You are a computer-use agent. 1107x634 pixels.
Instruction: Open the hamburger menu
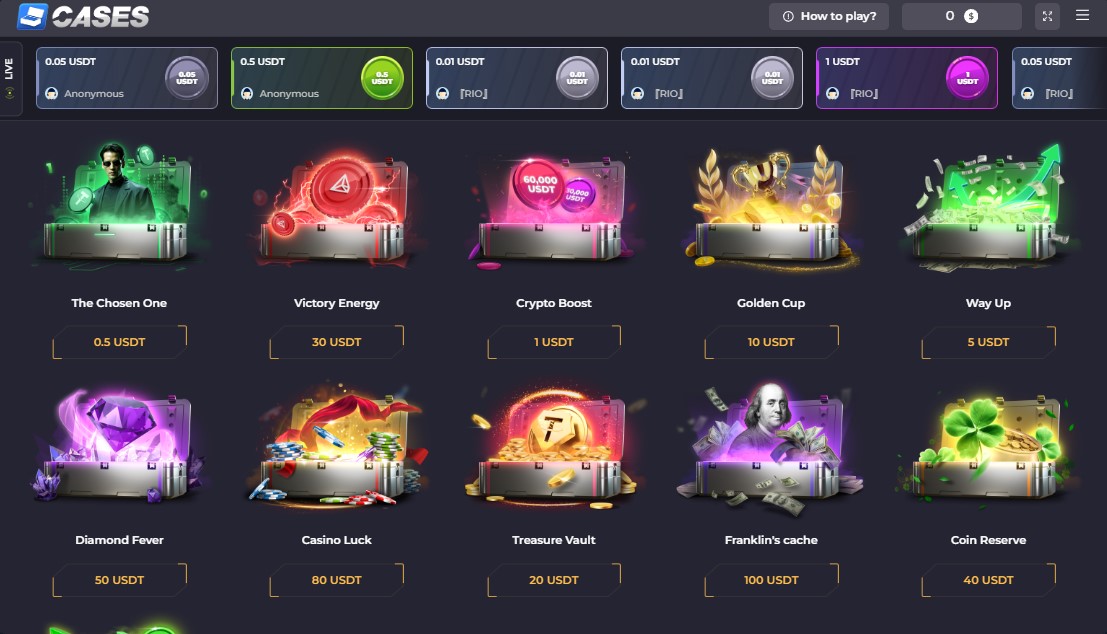[1082, 16]
